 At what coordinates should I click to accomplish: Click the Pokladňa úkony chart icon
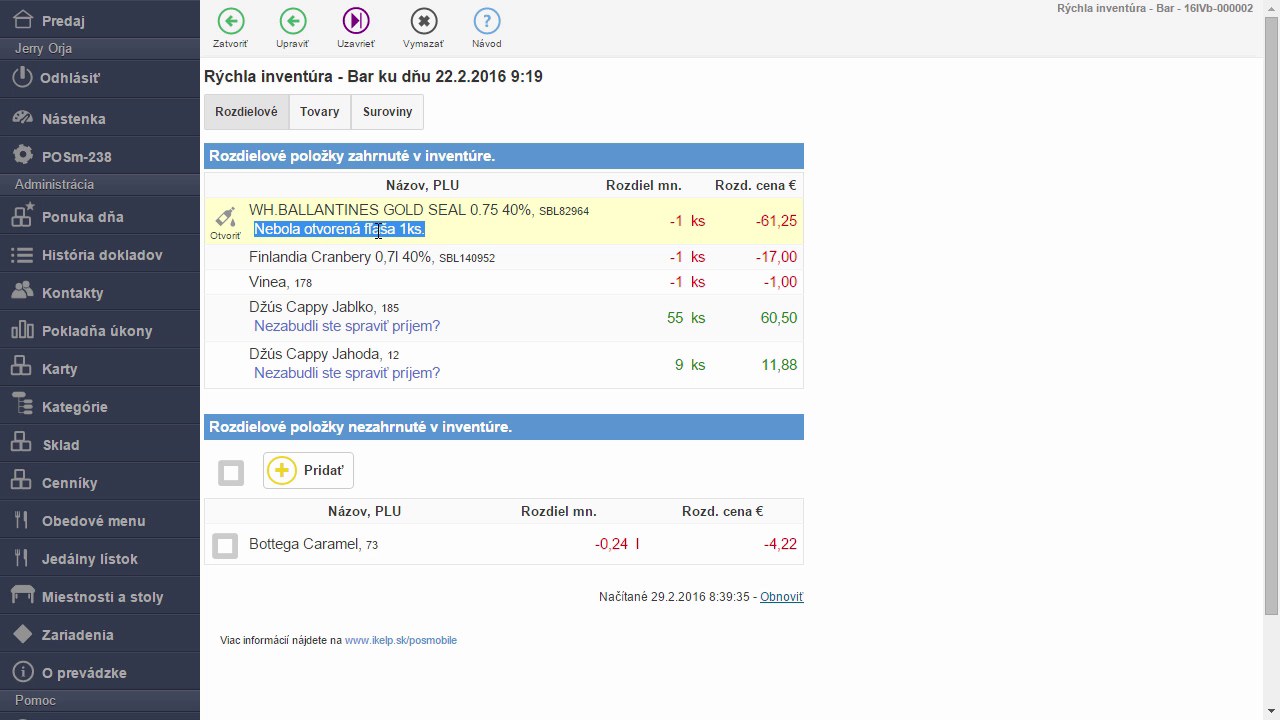22,330
